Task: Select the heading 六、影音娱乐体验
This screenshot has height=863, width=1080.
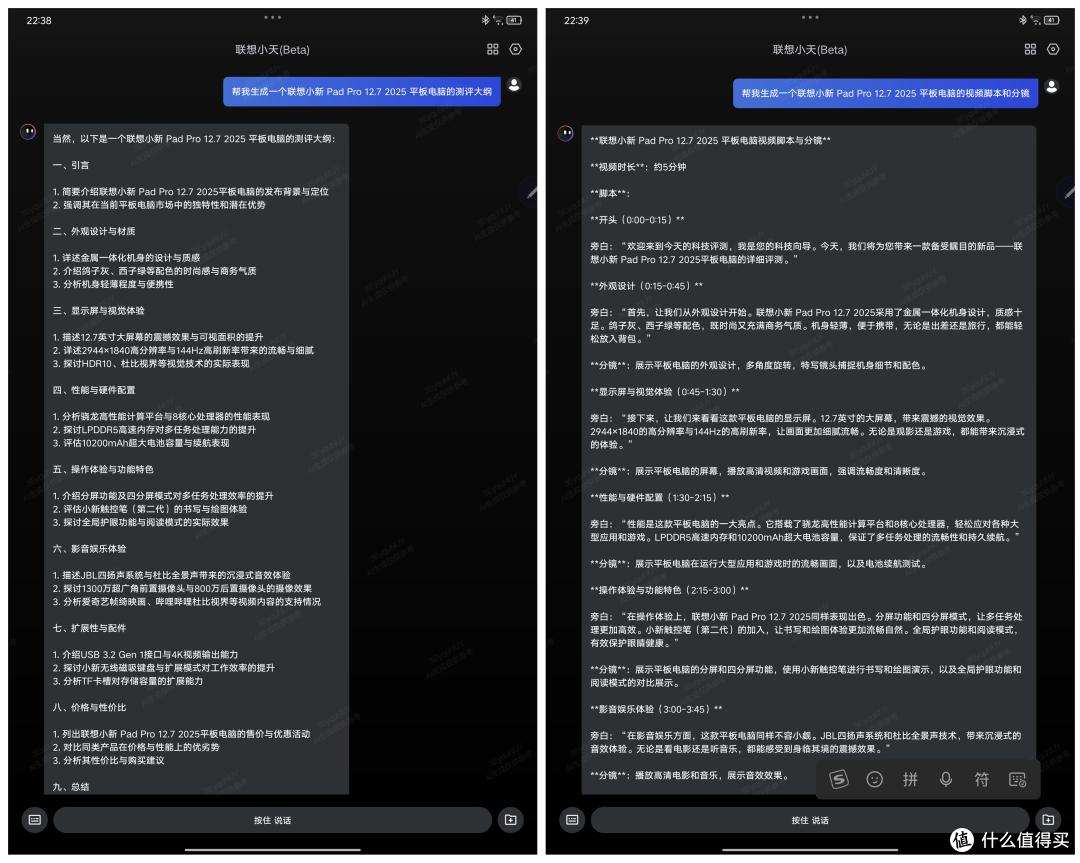Action: tap(89, 549)
